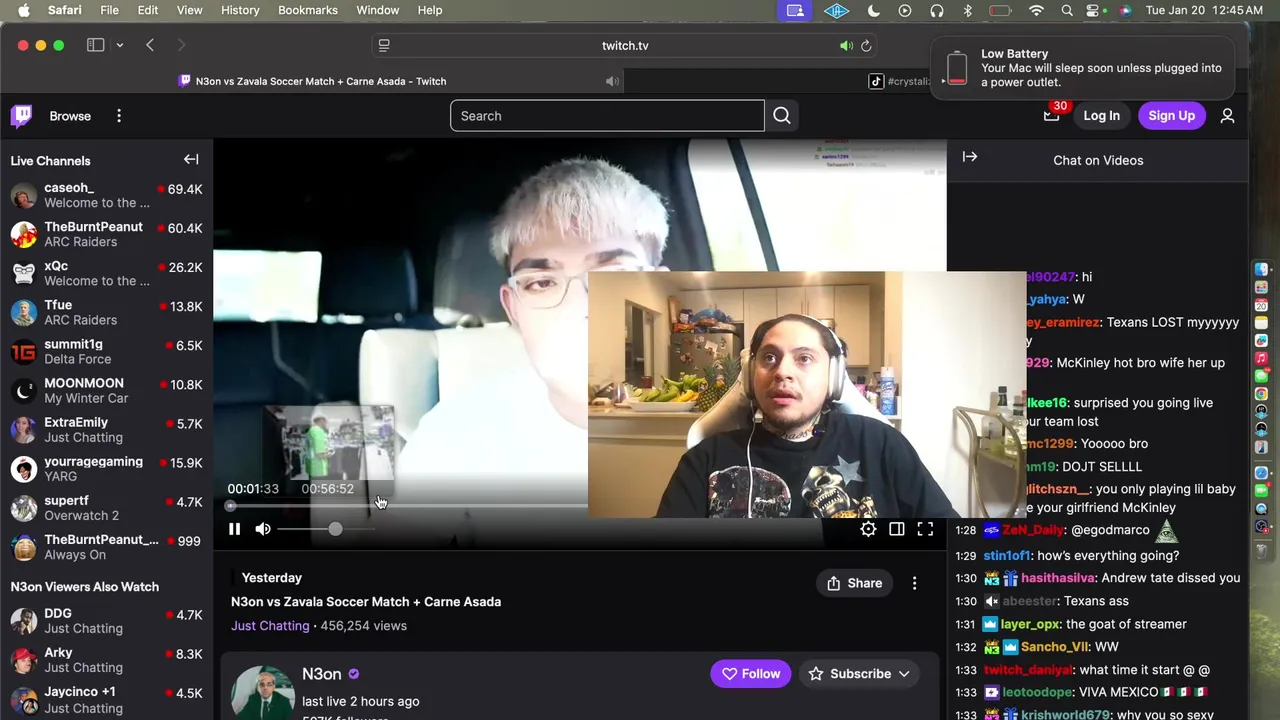Open the History menu
The width and height of the screenshot is (1280, 720).
(240, 10)
